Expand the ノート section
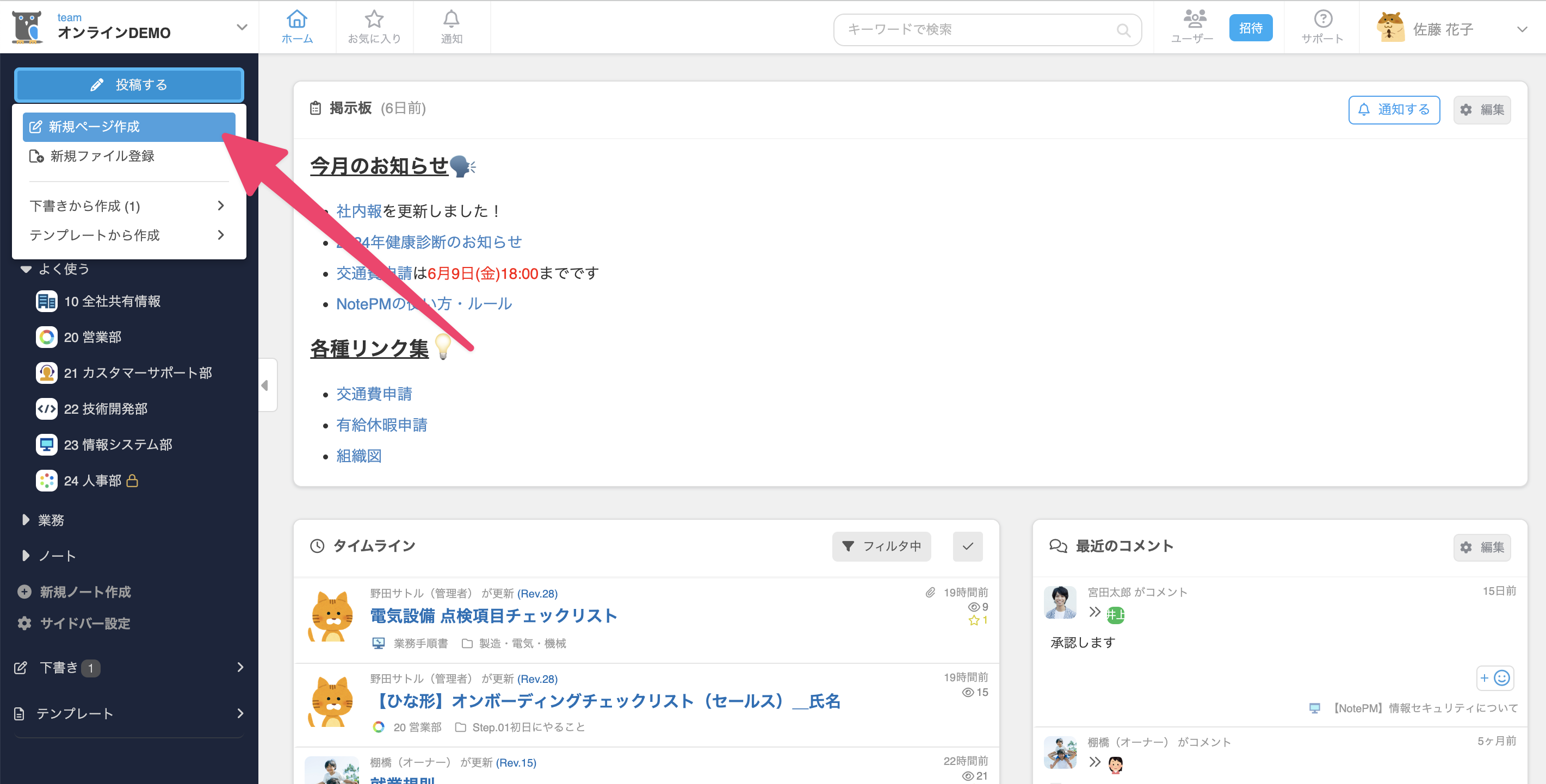Viewport: 1546px width, 784px height. pos(25,556)
